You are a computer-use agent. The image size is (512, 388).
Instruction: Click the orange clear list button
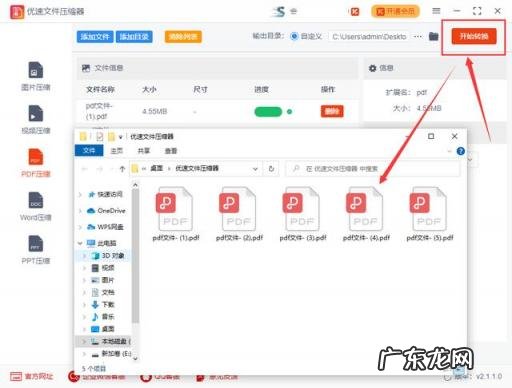183,37
